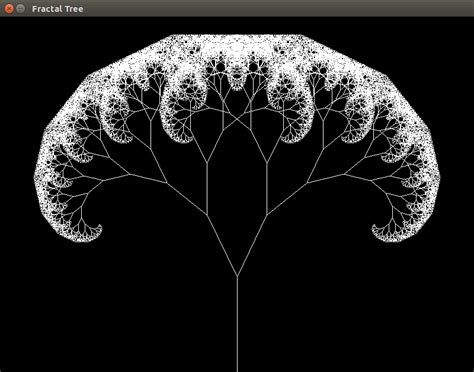
Task: Close the Fractal Tree window
Action: click(x=9, y=9)
